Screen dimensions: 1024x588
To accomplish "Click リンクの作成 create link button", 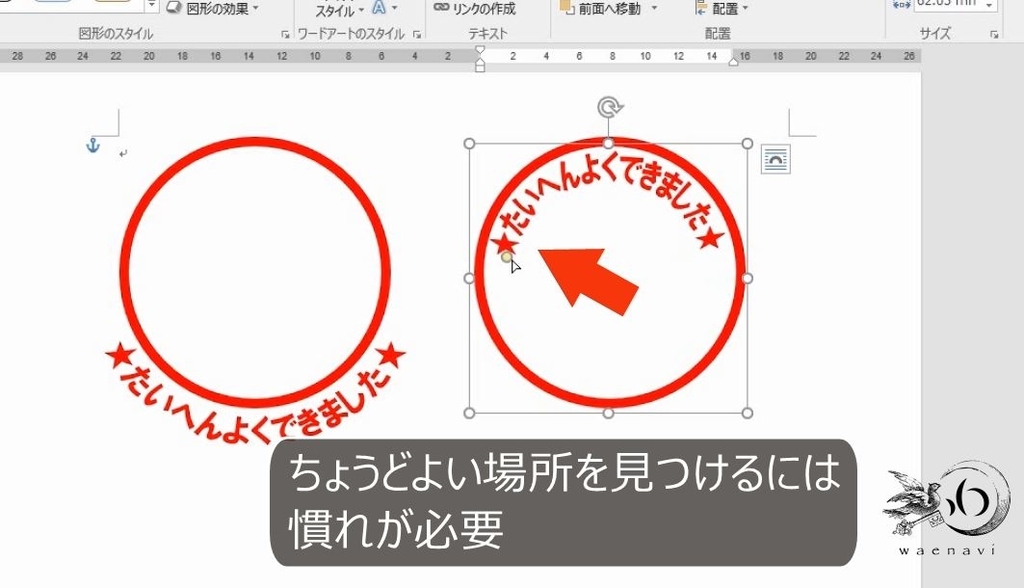I will pos(475,8).
